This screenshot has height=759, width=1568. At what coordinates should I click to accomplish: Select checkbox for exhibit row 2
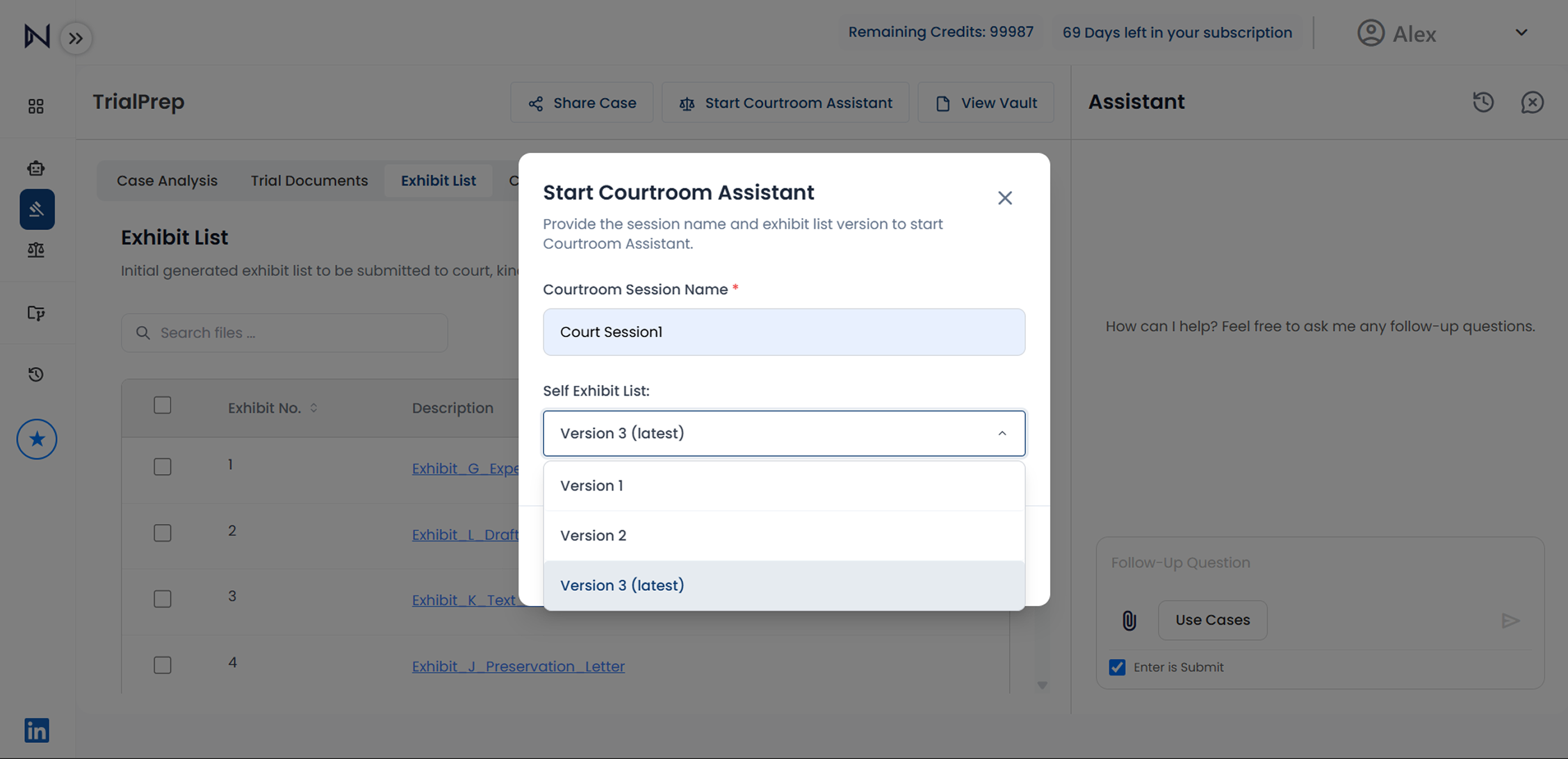tap(162, 532)
